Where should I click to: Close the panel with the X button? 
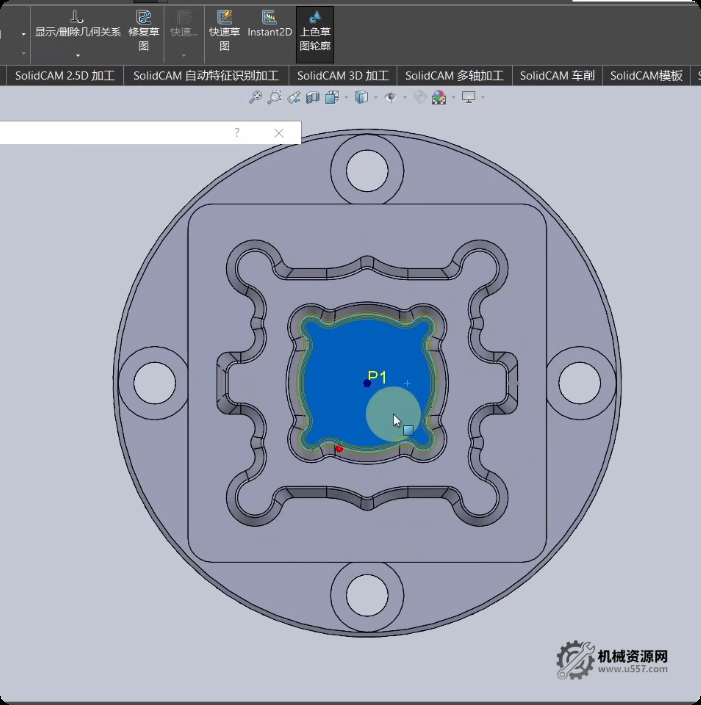click(279, 133)
